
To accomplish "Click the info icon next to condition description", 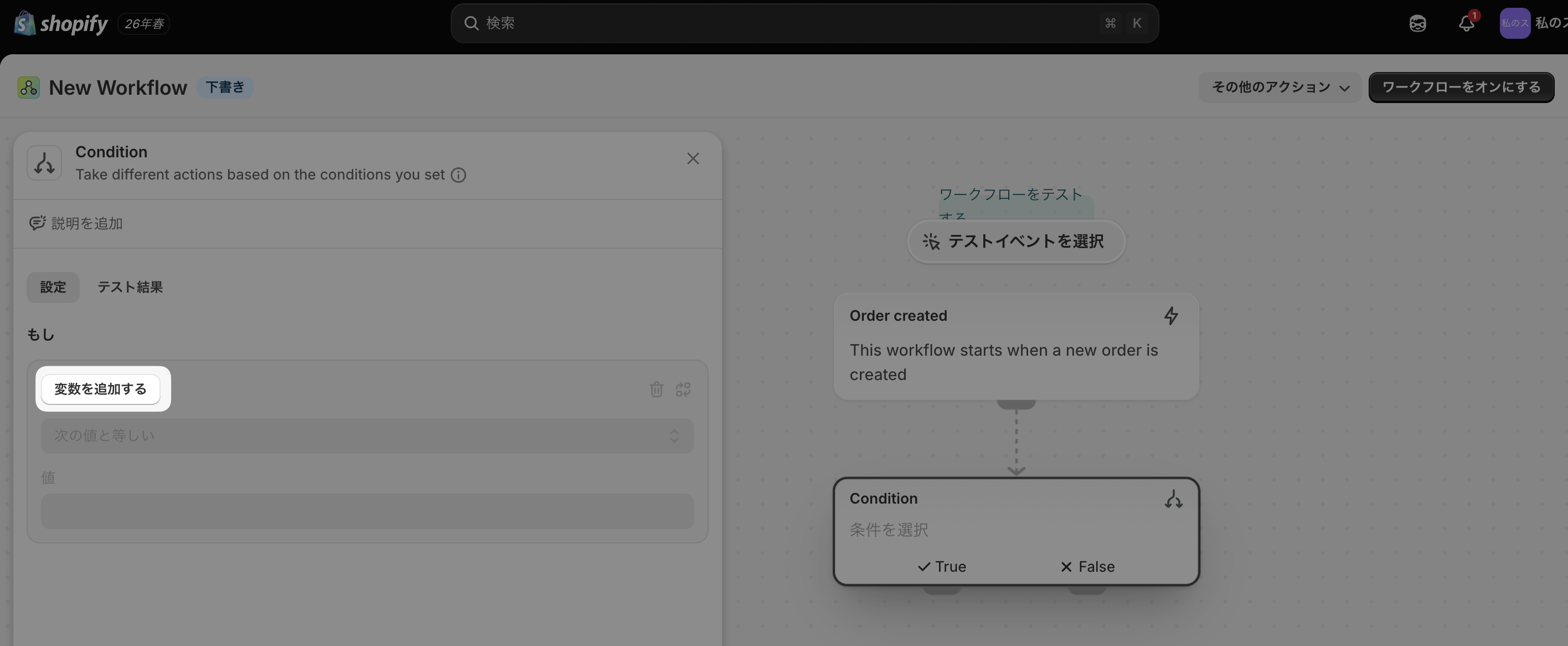I will click(458, 176).
